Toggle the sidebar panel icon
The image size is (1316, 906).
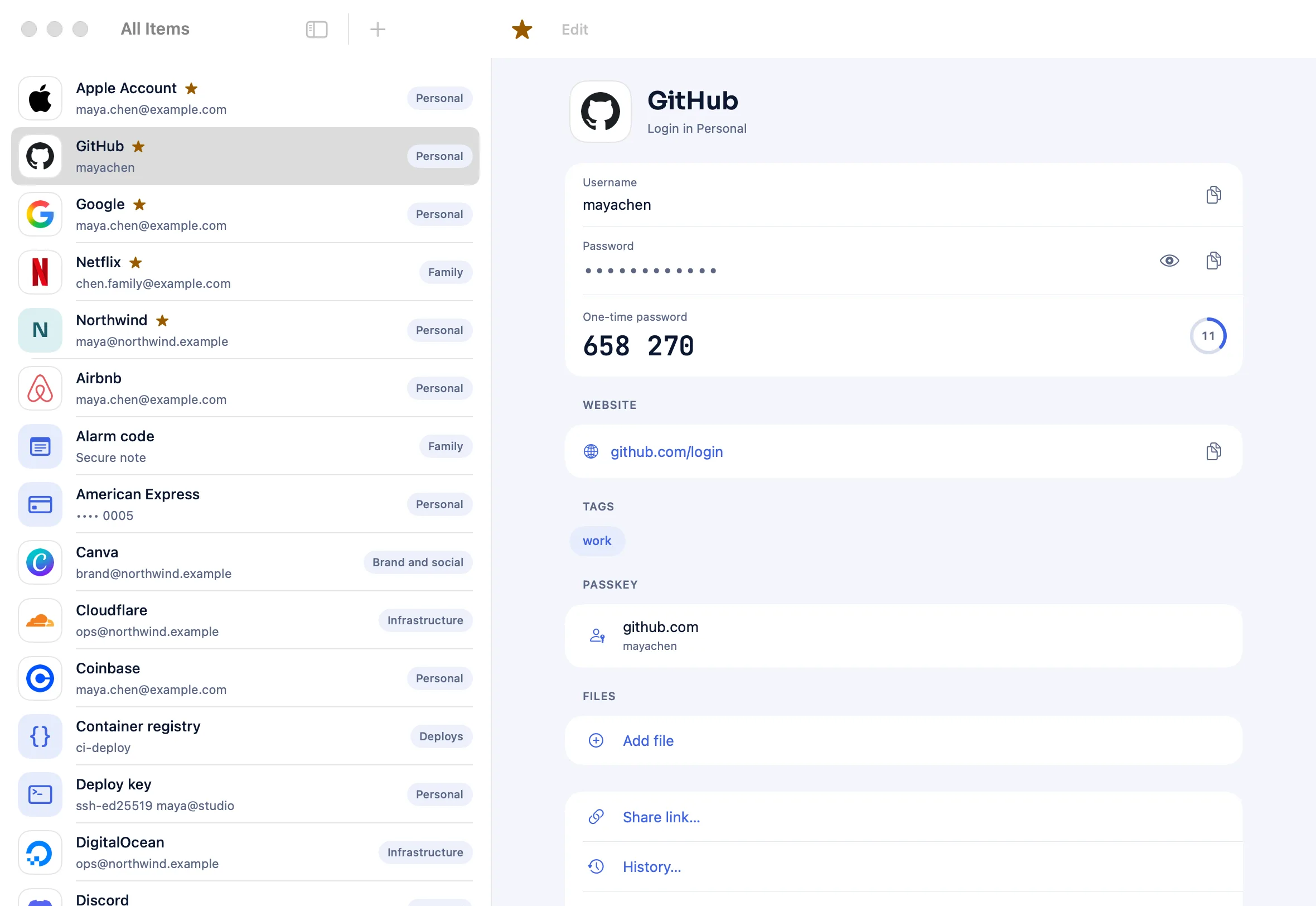pyautogui.click(x=317, y=29)
